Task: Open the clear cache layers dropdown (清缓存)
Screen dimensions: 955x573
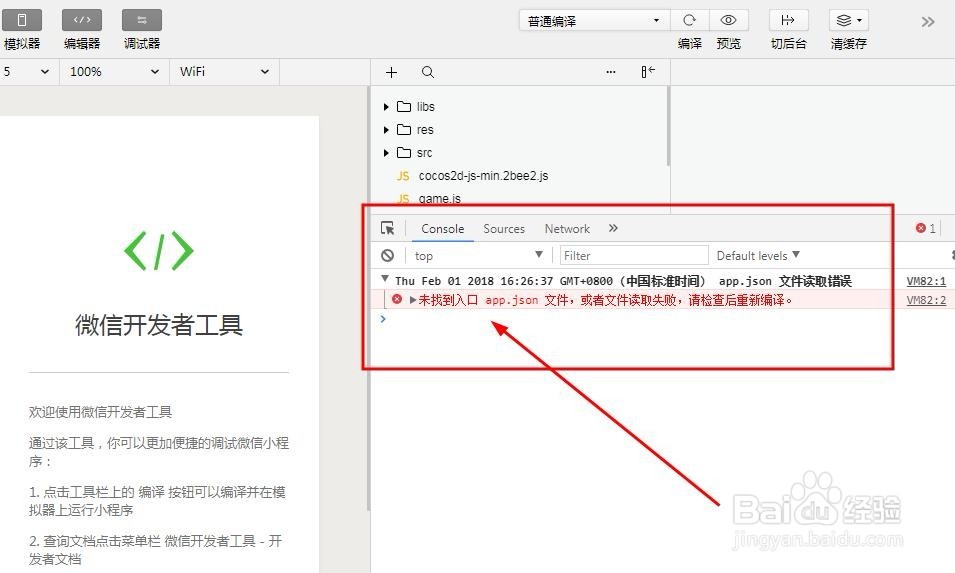Action: tap(848, 20)
